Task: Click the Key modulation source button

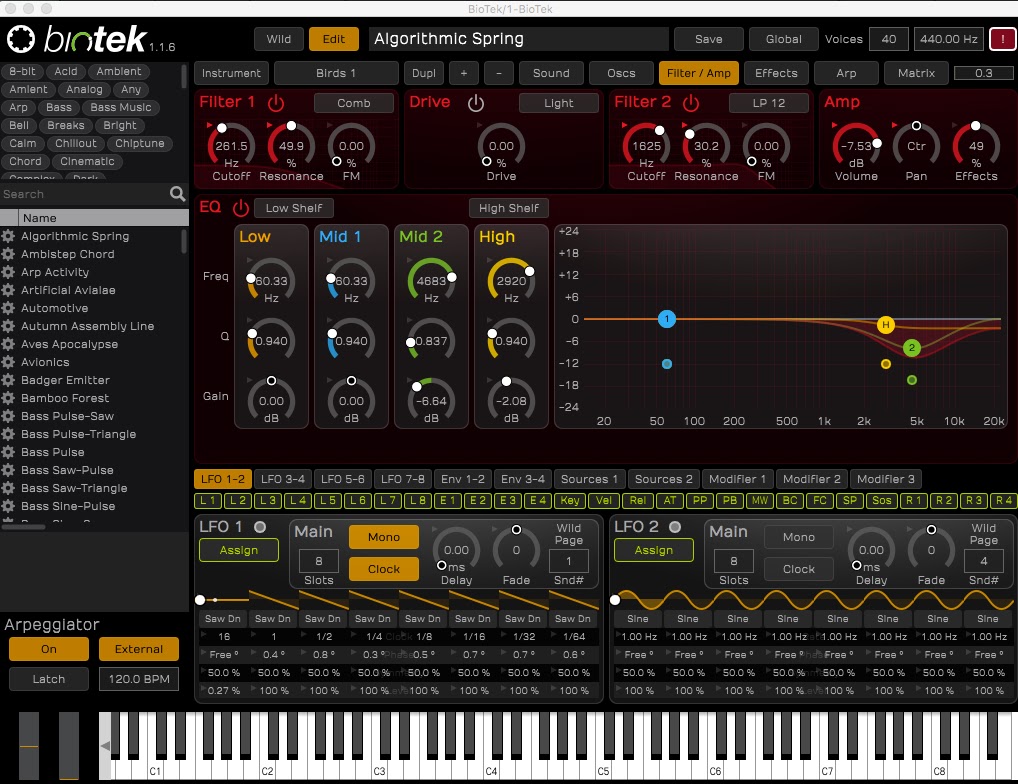Action: tap(569, 500)
